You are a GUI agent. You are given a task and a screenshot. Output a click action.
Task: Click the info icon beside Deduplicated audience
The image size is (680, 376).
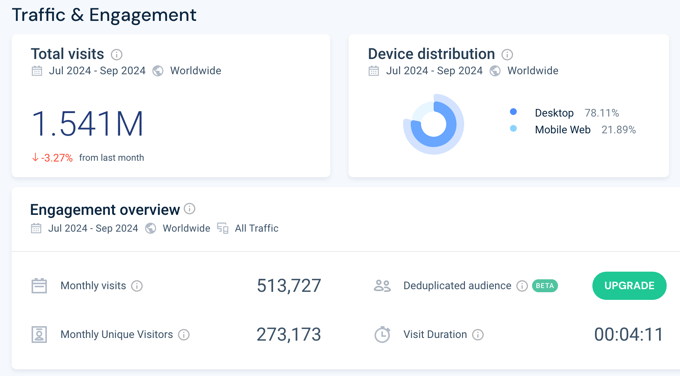[x=522, y=286]
